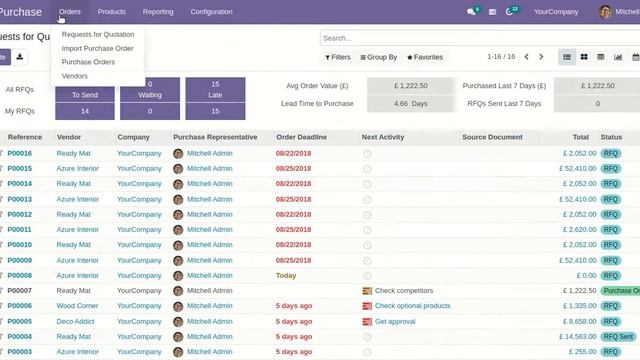Switch to pivot table view
640x360 pixels.
pos(601,57)
